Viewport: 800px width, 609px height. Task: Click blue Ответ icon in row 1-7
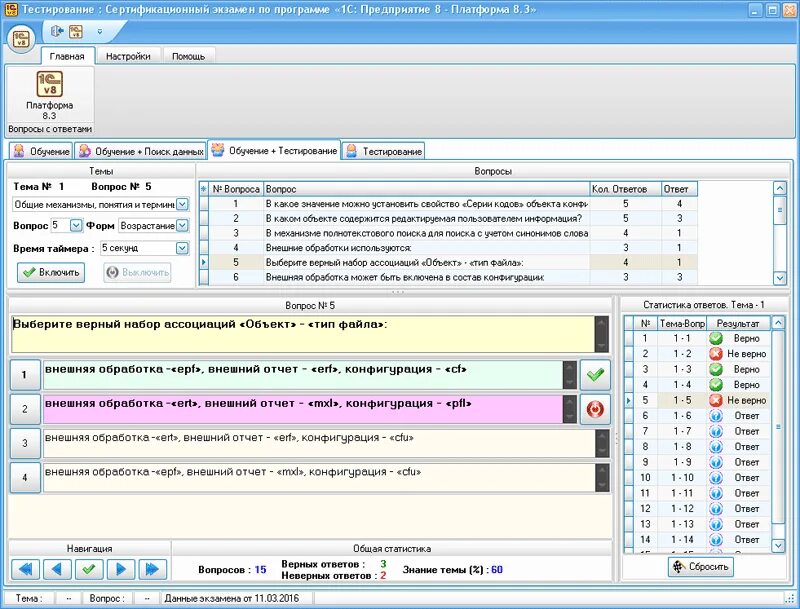pos(716,431)
